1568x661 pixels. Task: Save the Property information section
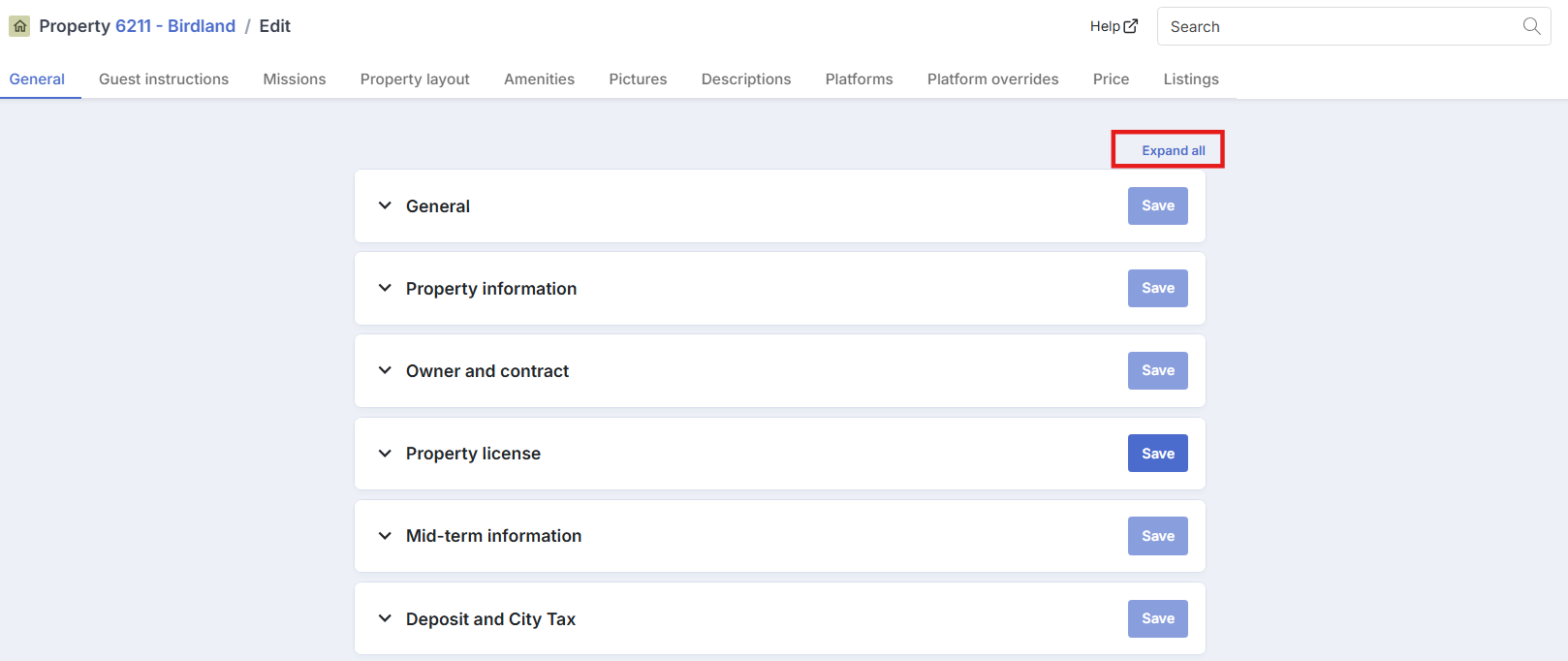(1158, 288)
